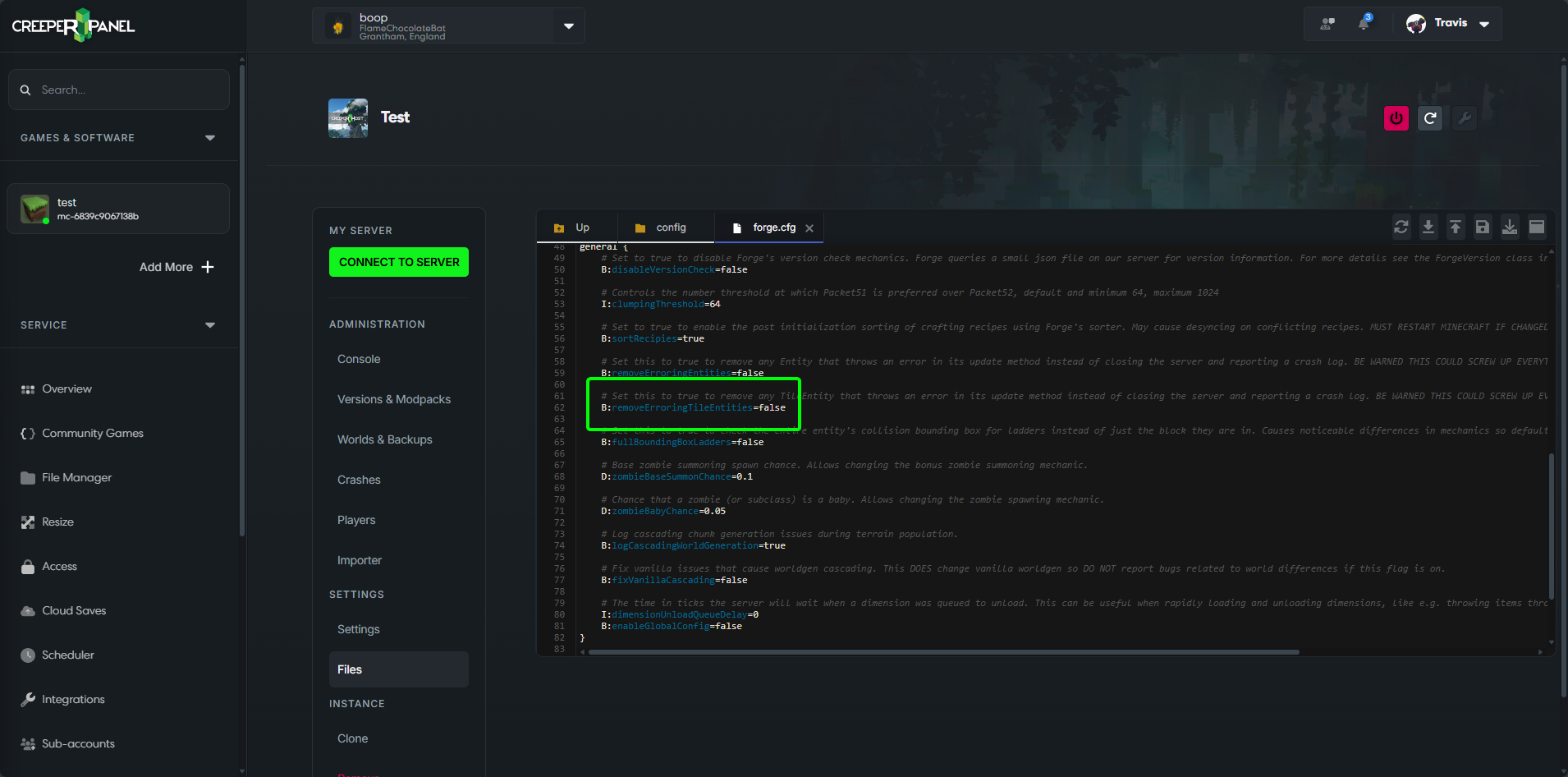The width and height of the screenshot is (1568, 777).
Task: Open Worlds & Backups
Action: pyautogui.click(x=385, y=439)
